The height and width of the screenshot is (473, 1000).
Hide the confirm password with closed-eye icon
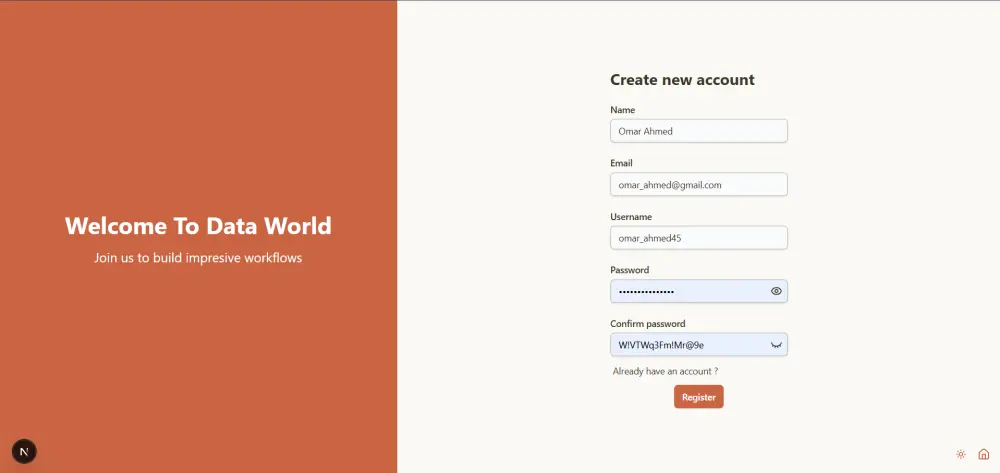click(776, 345)
